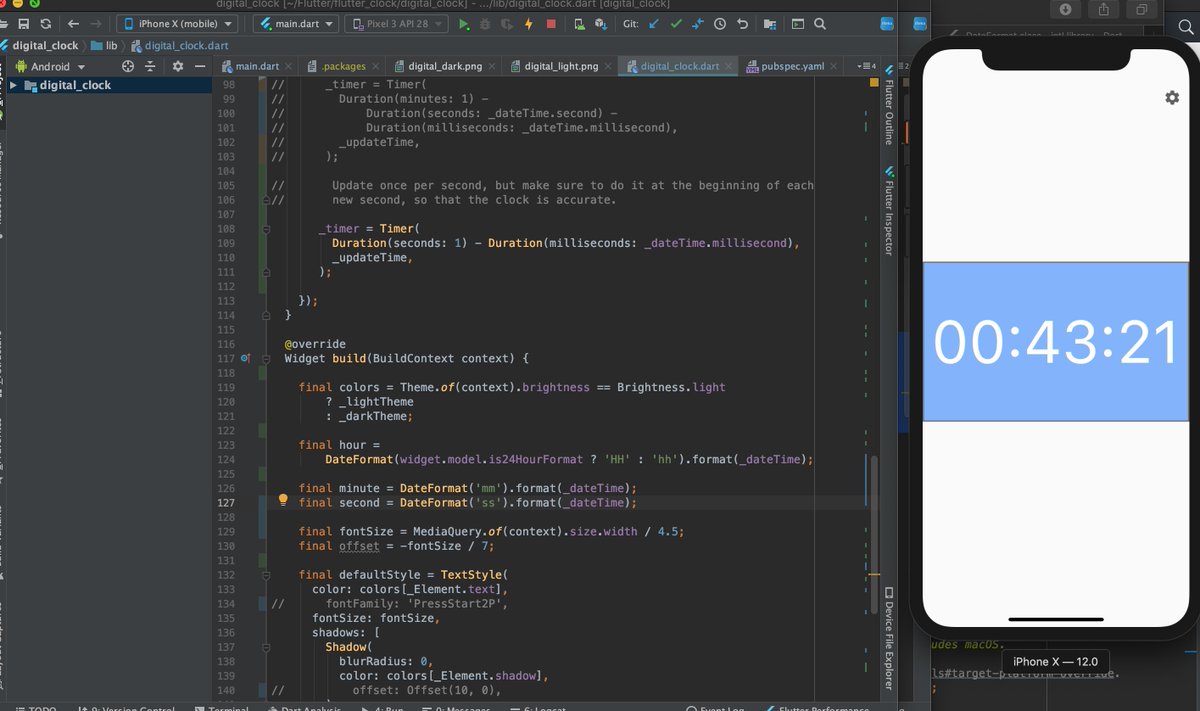Click the digital_clock.dart breadcrumb

click(178, 45)
